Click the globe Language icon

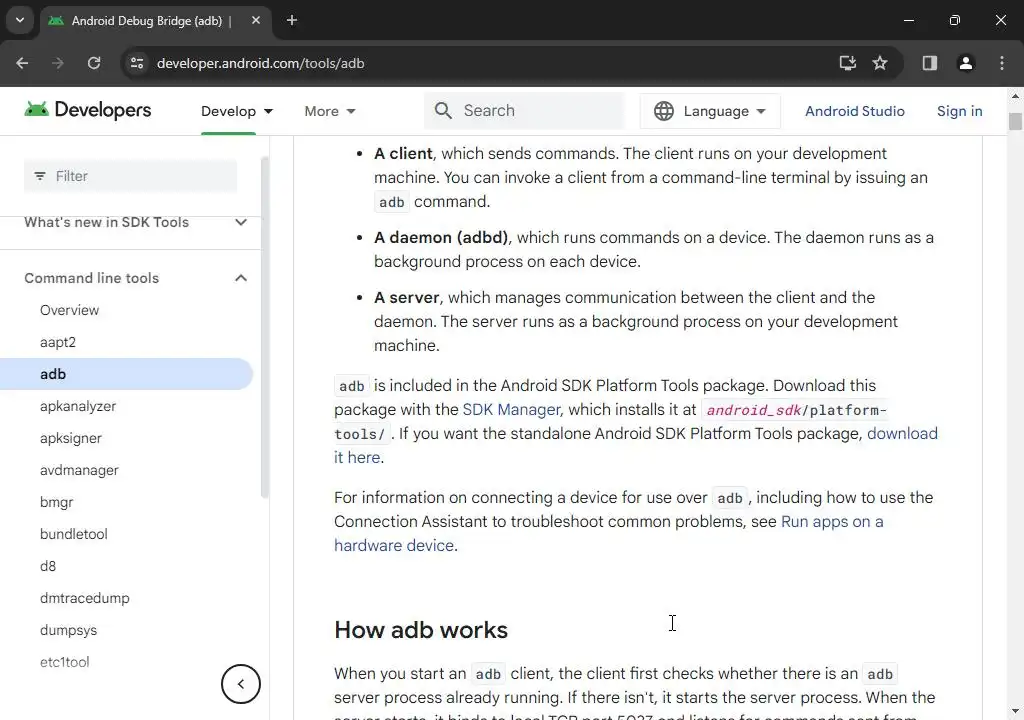[664, 111]
